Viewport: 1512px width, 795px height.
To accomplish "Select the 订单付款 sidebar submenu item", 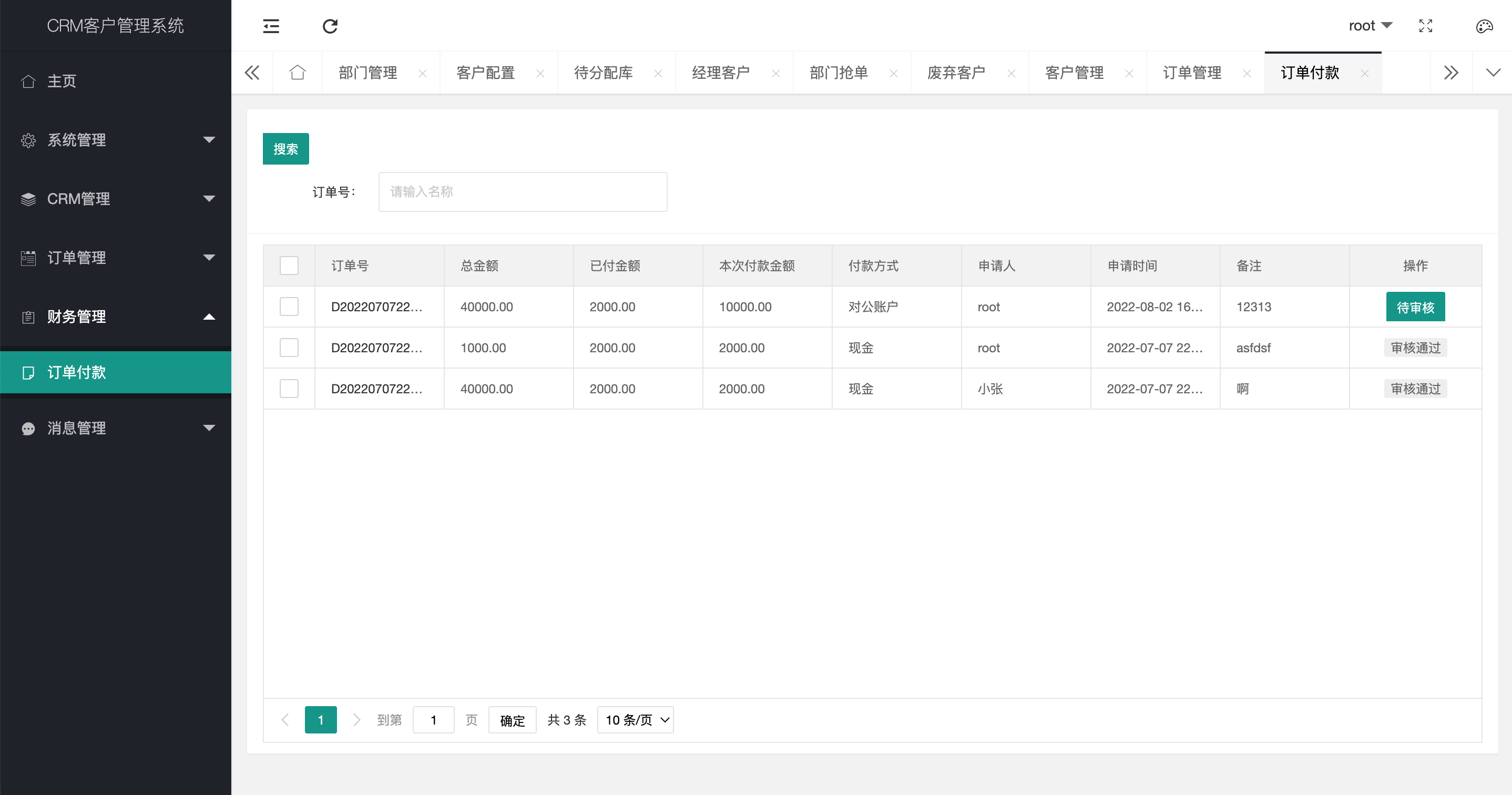I will [116, 372].
